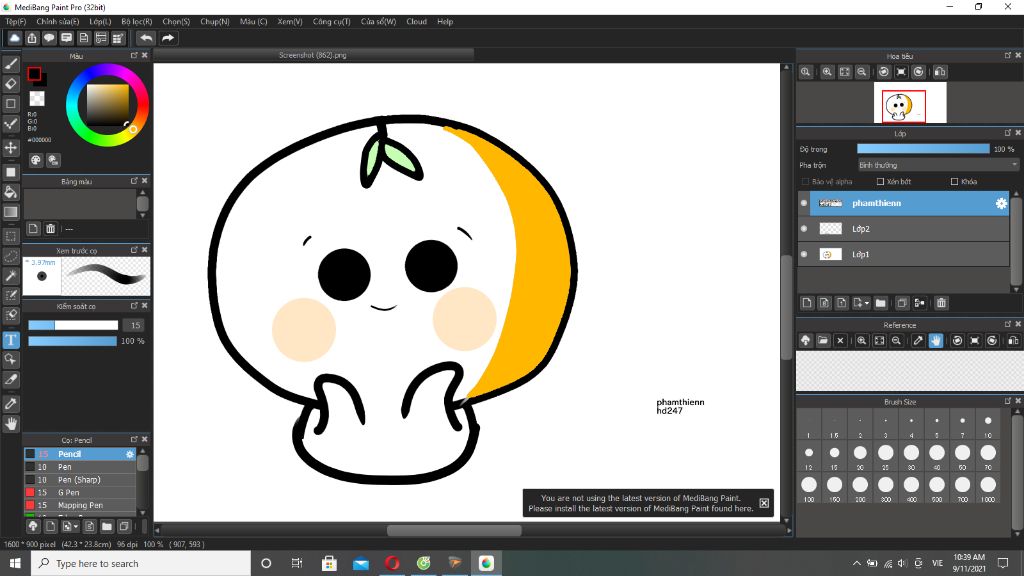This screenshot has width=1024, height=576.
Task: Open the add-layer dropdown arrow
Action: coord(867,303)
